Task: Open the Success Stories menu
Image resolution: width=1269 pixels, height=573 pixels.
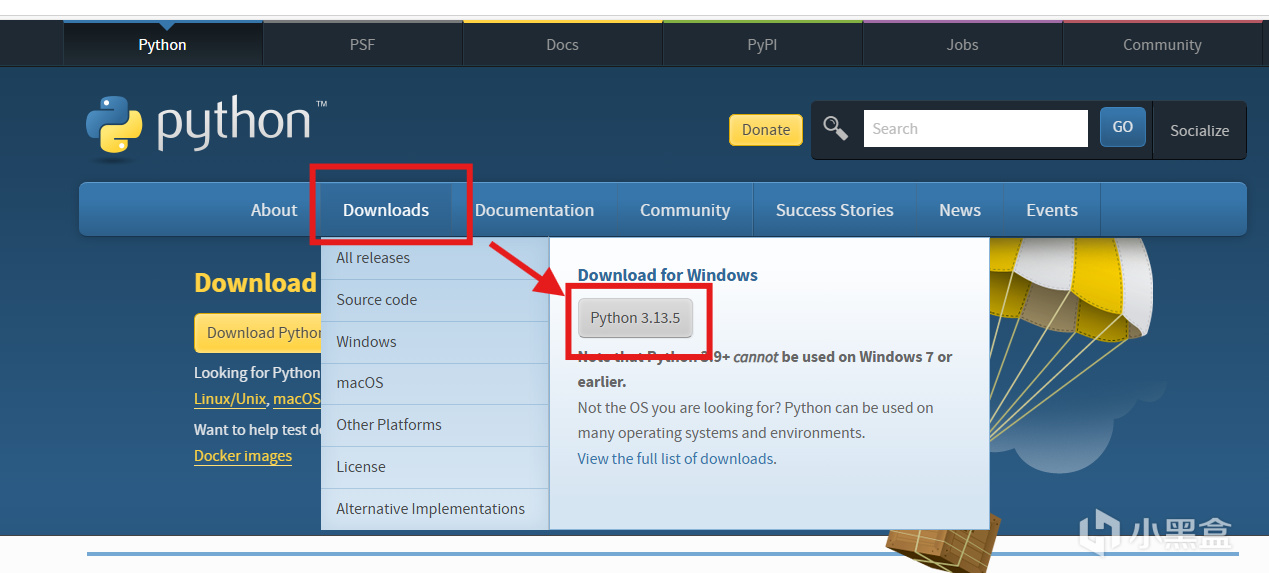Action: coord(835,210)
